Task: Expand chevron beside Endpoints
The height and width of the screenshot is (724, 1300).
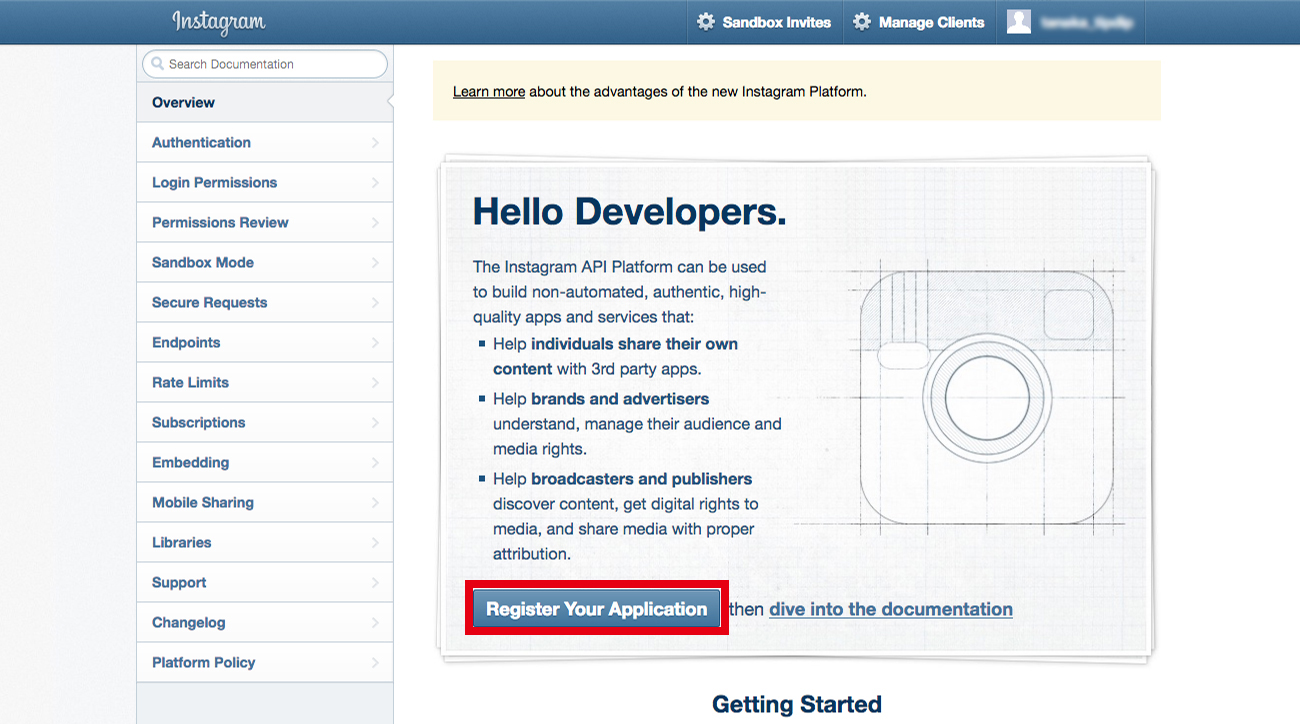Action: [x=375, y=342]
